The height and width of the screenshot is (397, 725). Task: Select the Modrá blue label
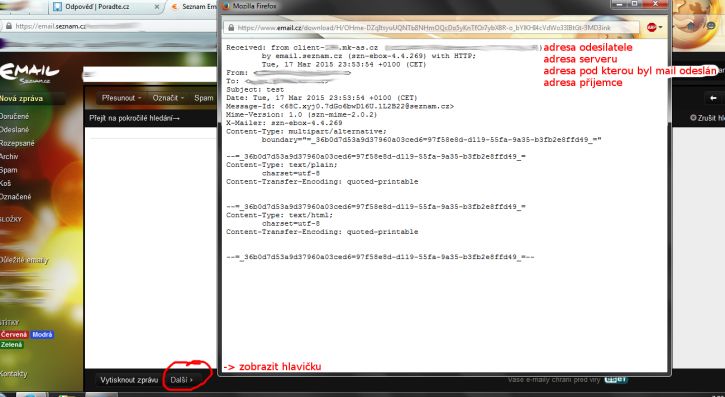[x=42, y=335]
